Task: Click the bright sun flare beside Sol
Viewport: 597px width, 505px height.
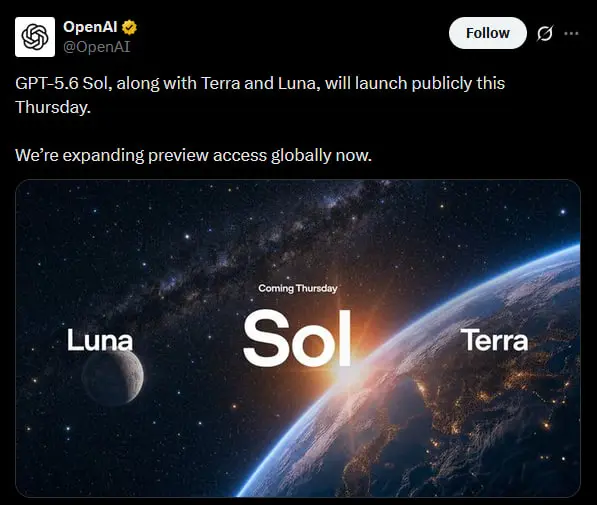Action: (x=348, y=368)
